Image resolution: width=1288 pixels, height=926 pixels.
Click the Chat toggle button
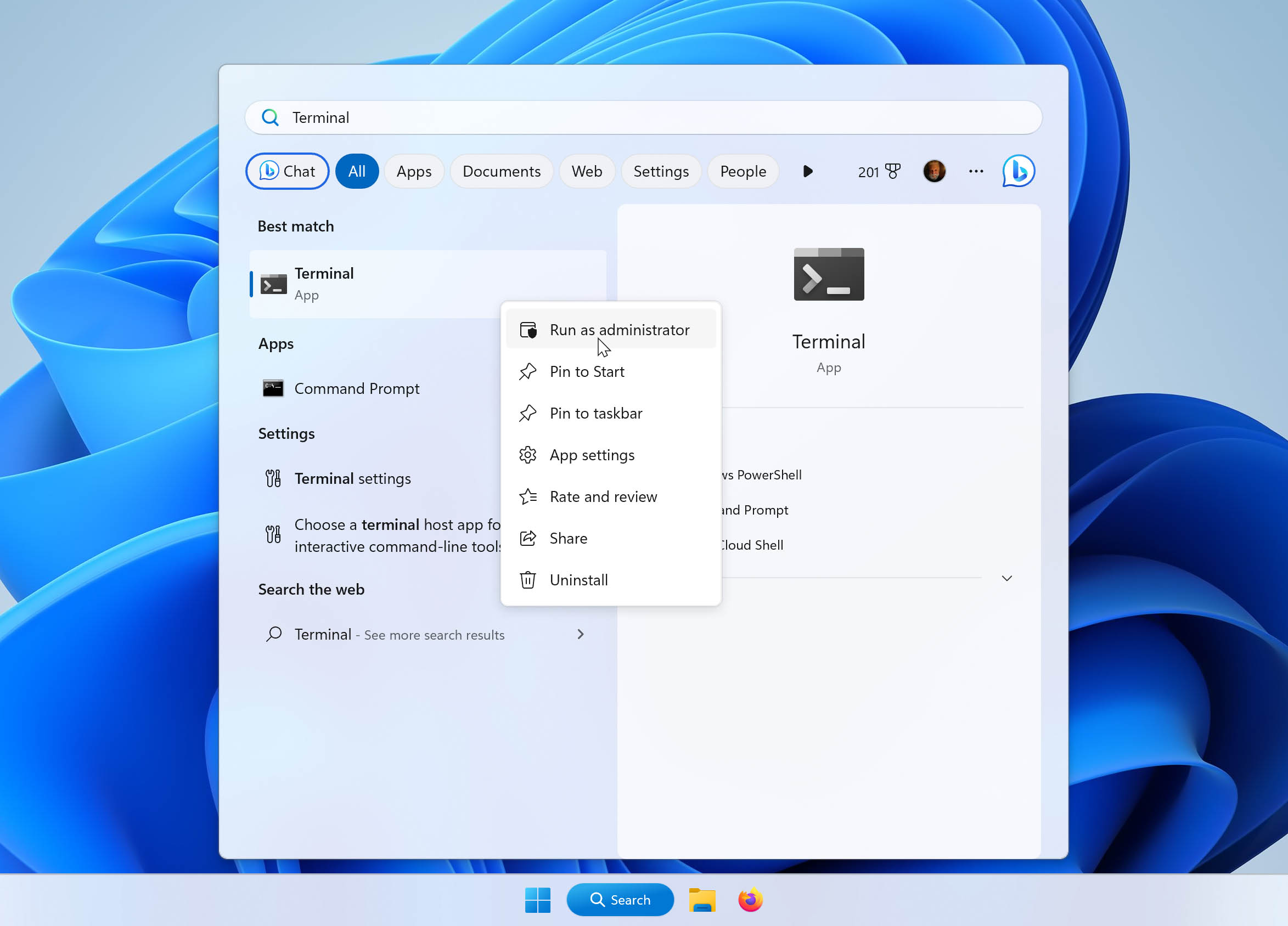288,171
